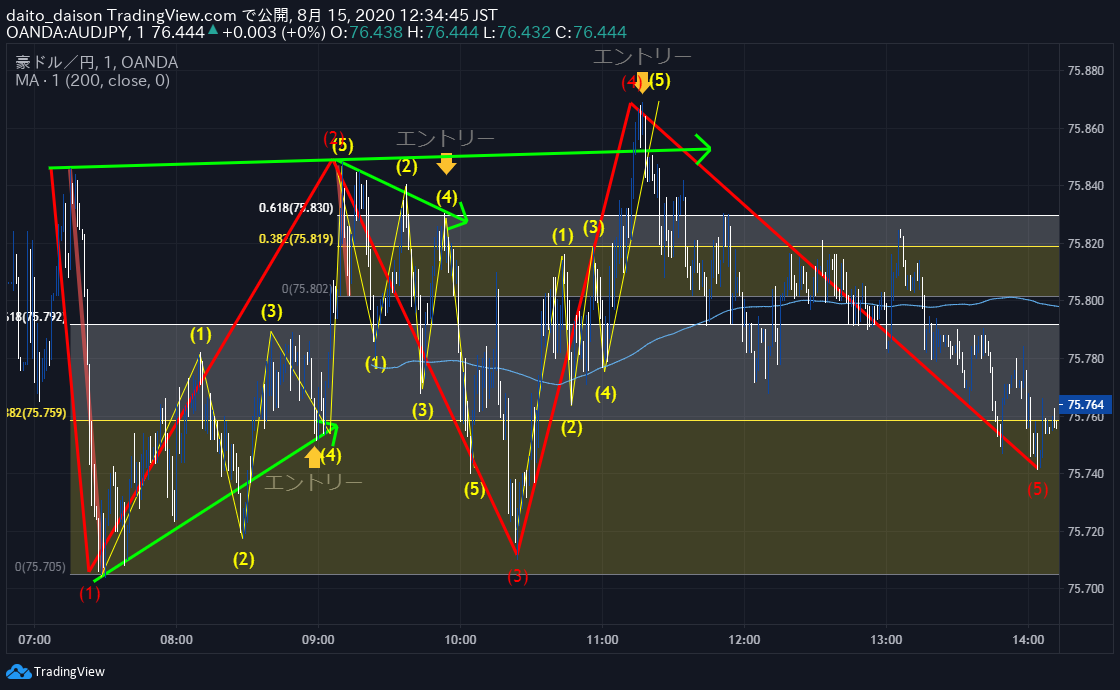Click the daito_daison publisher name
Image resolution: width=1120 pixels, height=690 pixels.
pos(54,15)
